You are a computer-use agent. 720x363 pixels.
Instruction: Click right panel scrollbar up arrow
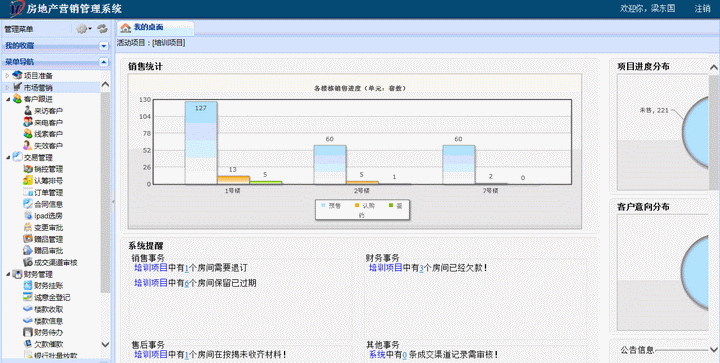pyautogui.click(x=714, y=68)
